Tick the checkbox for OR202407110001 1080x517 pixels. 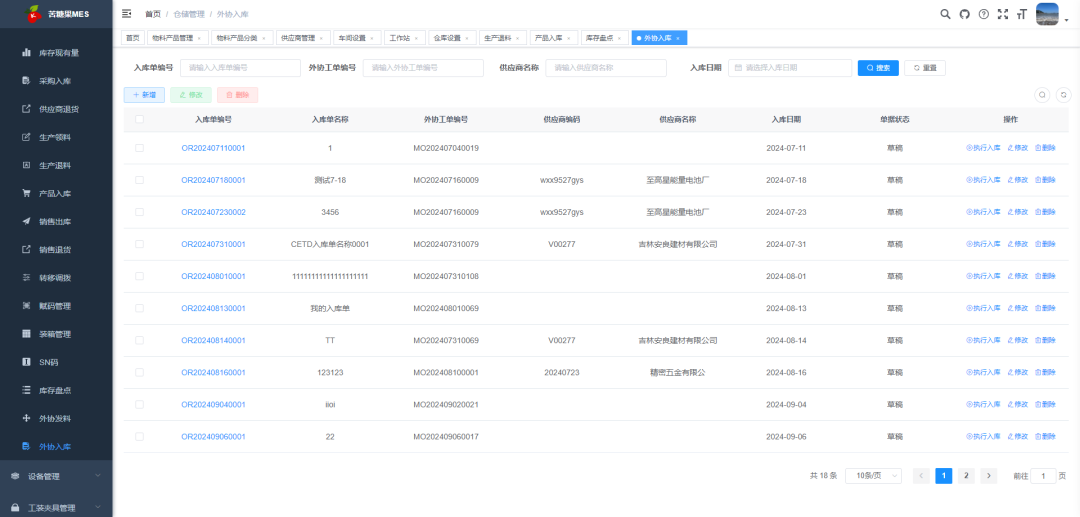click(139, 148)
